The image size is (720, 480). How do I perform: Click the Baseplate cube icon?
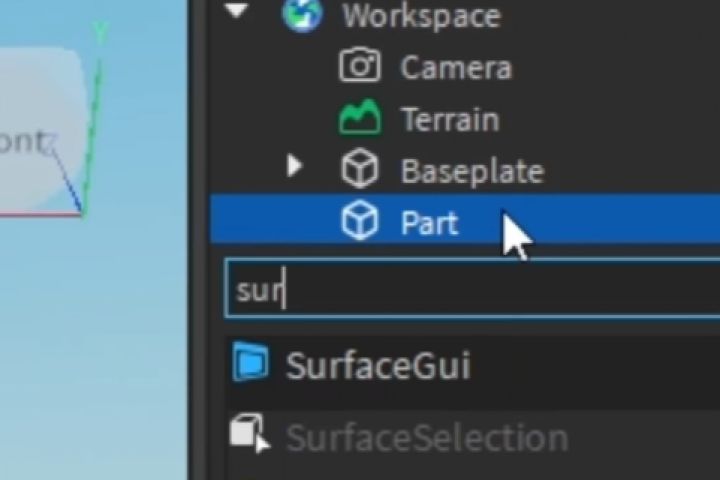[x=360, y=170]
